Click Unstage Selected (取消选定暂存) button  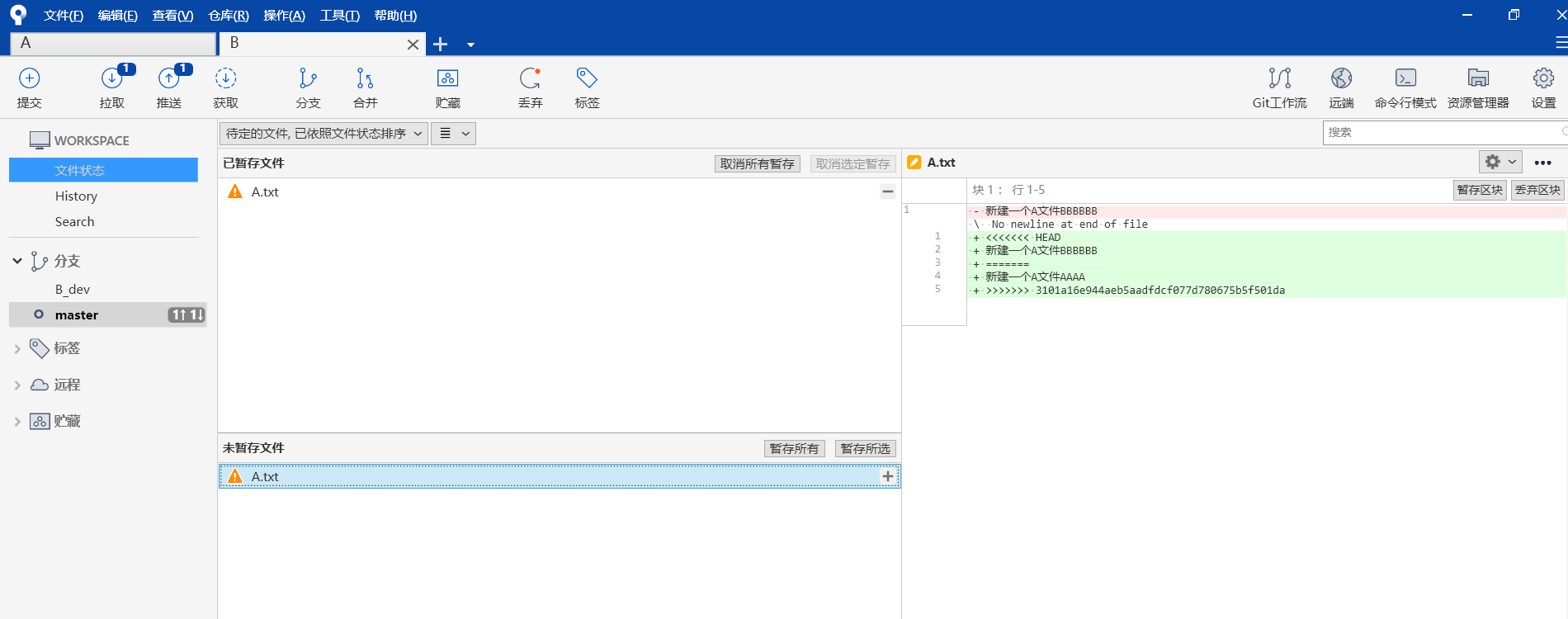[852, 163]
